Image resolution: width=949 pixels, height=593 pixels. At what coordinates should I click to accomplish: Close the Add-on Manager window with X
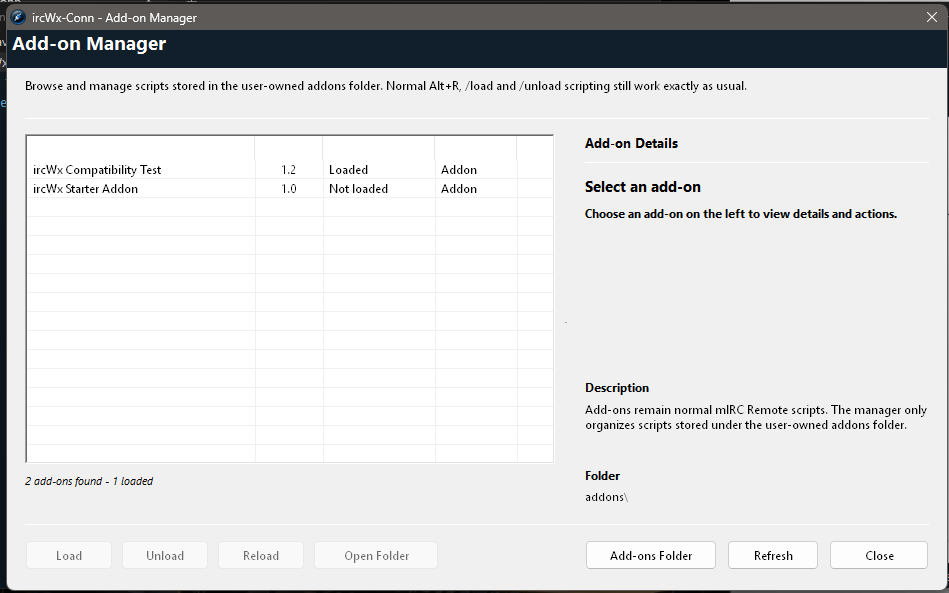tap(931, 18)
